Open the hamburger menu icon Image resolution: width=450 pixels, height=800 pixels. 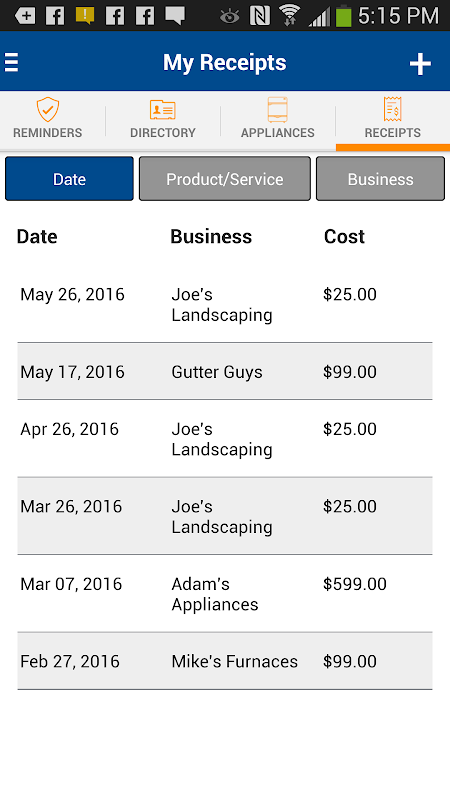tap(11, 63)
